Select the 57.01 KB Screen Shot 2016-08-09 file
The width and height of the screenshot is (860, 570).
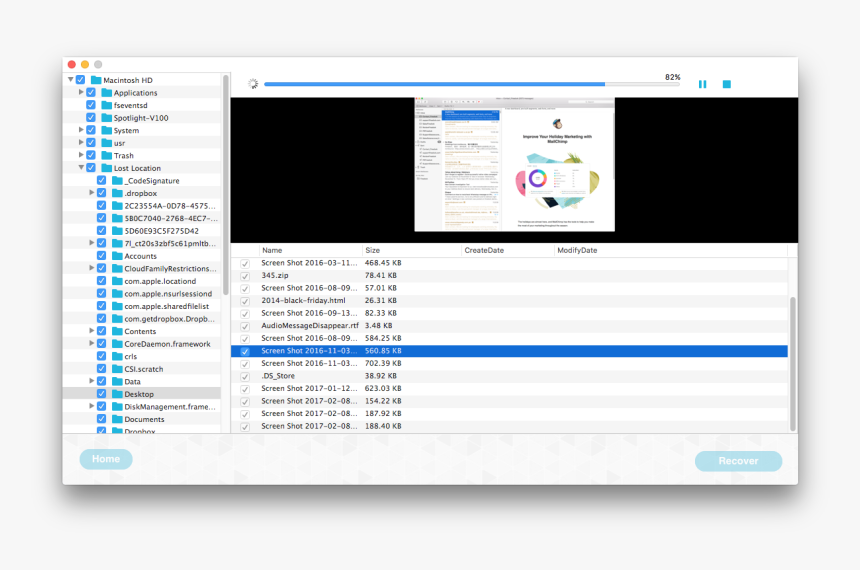tap(509, 289)
